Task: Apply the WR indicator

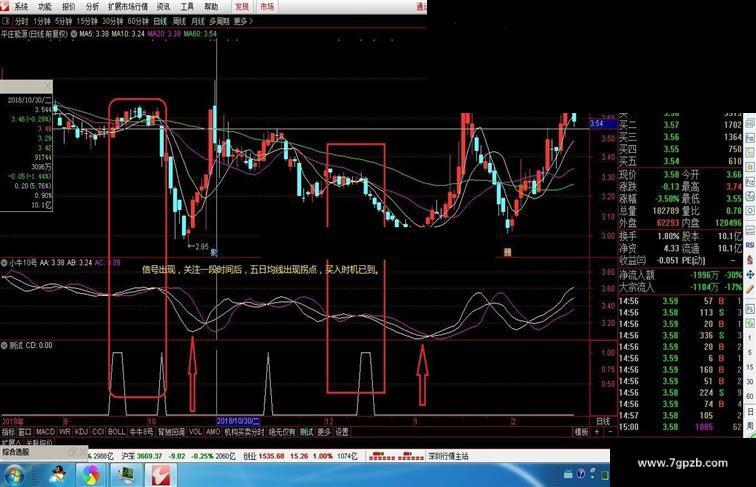Action: tap(65, 432)
